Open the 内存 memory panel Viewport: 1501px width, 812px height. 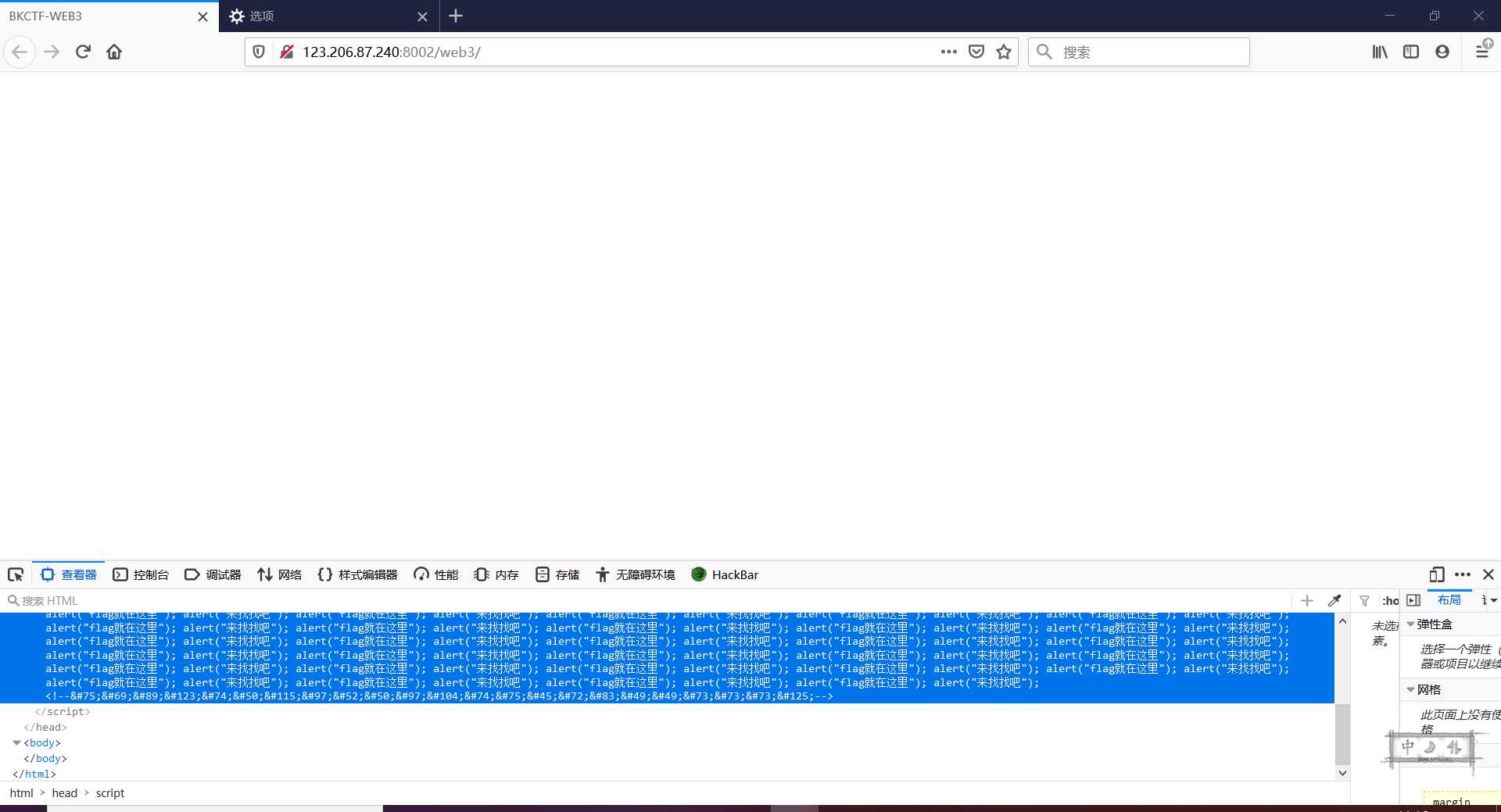point(496,574)
